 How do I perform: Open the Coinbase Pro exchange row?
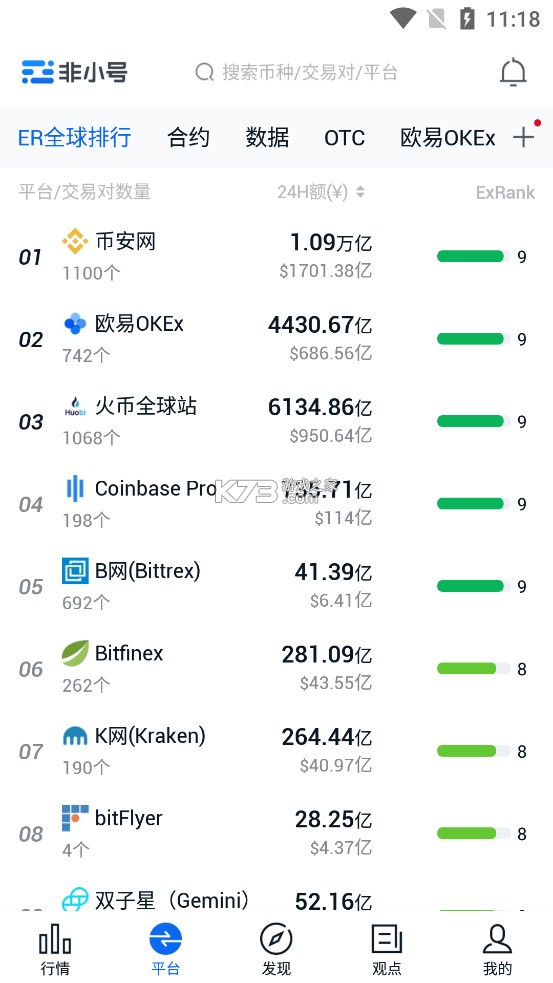(x=276, y=504)
